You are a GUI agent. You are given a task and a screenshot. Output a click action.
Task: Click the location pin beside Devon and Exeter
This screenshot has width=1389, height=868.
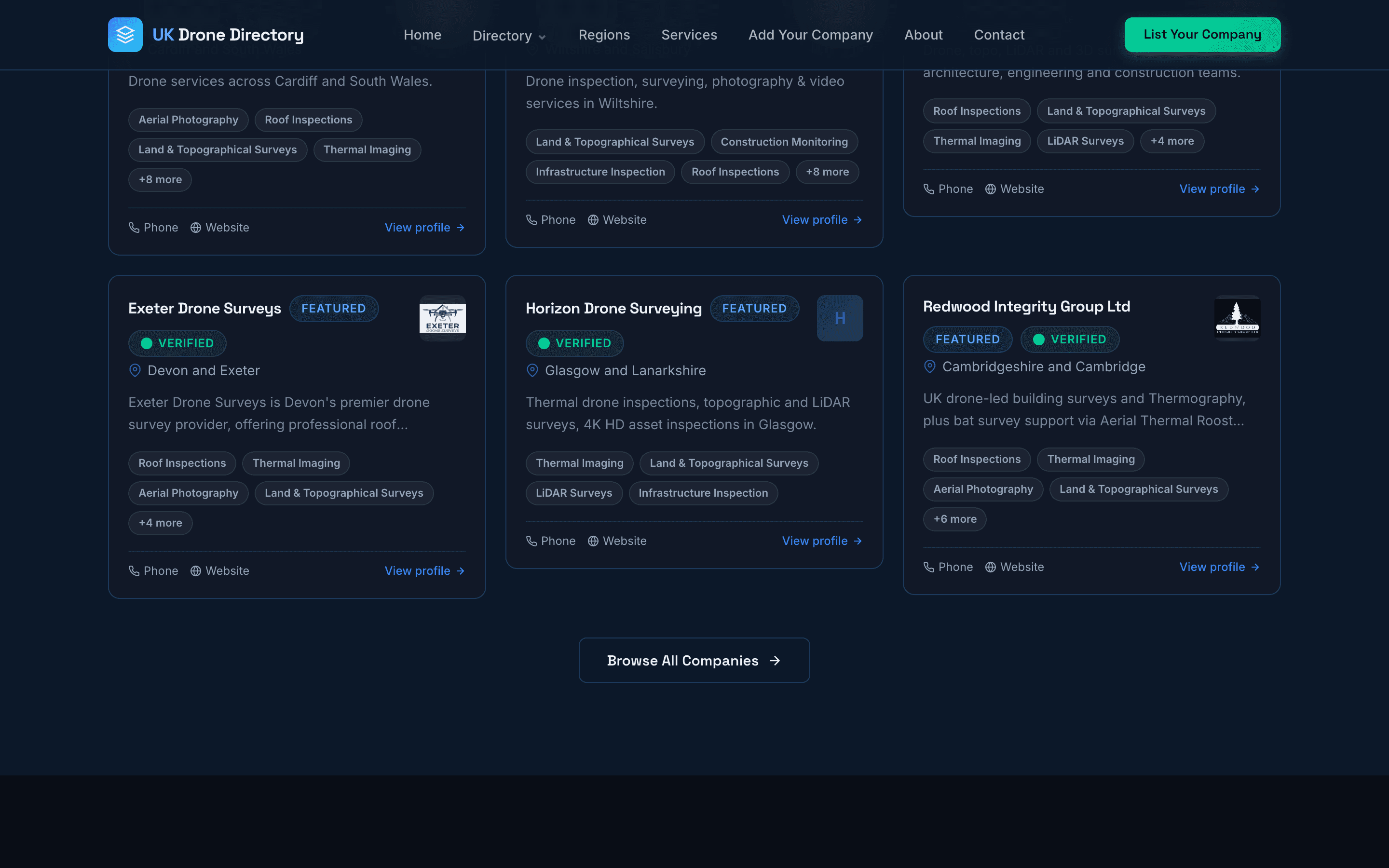[x=135, y=370]
